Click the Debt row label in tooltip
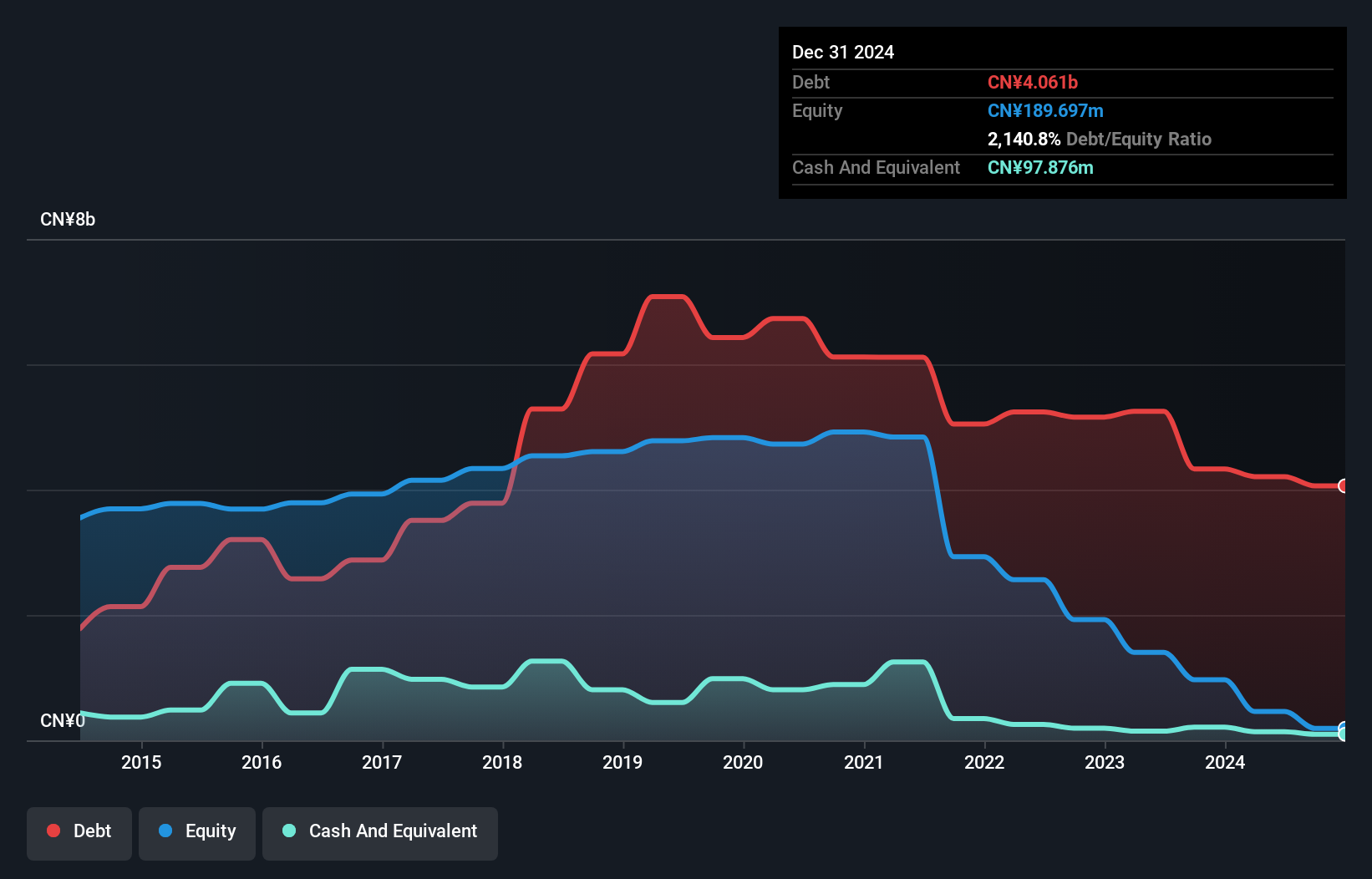 (x=810, y=82)
